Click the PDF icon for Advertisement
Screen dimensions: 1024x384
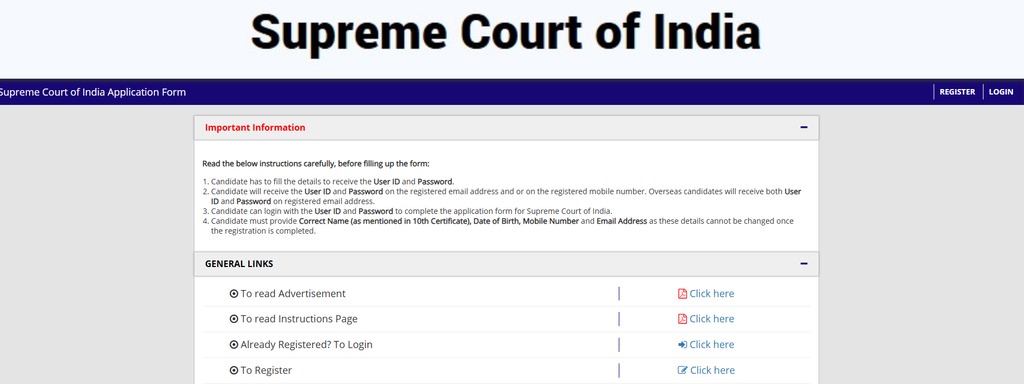point(682,294)
